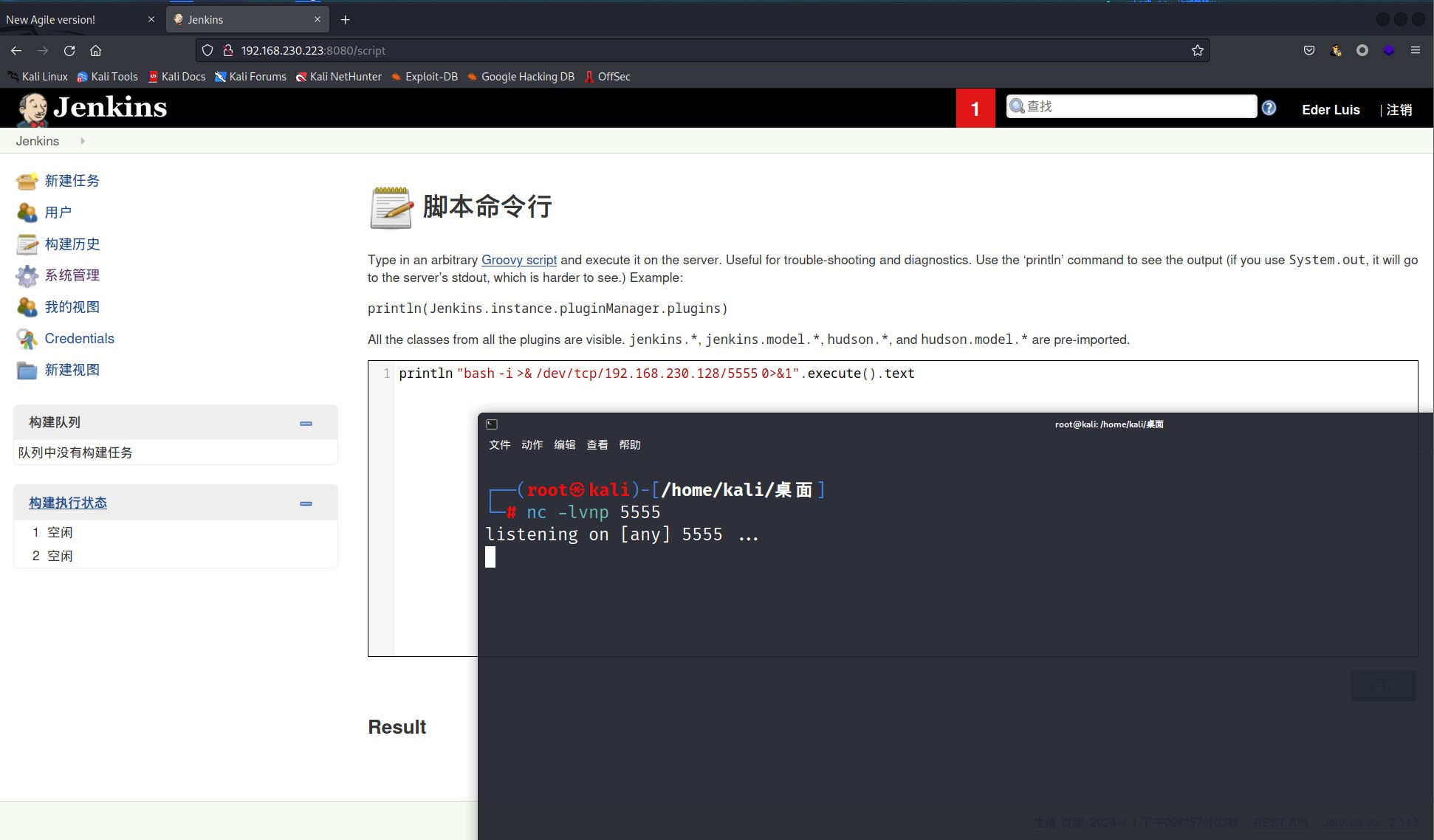The image size is (1434, 840).
Task: Click the terminal nc -lvnp 5555 command line
Action: tap(593, 512)
